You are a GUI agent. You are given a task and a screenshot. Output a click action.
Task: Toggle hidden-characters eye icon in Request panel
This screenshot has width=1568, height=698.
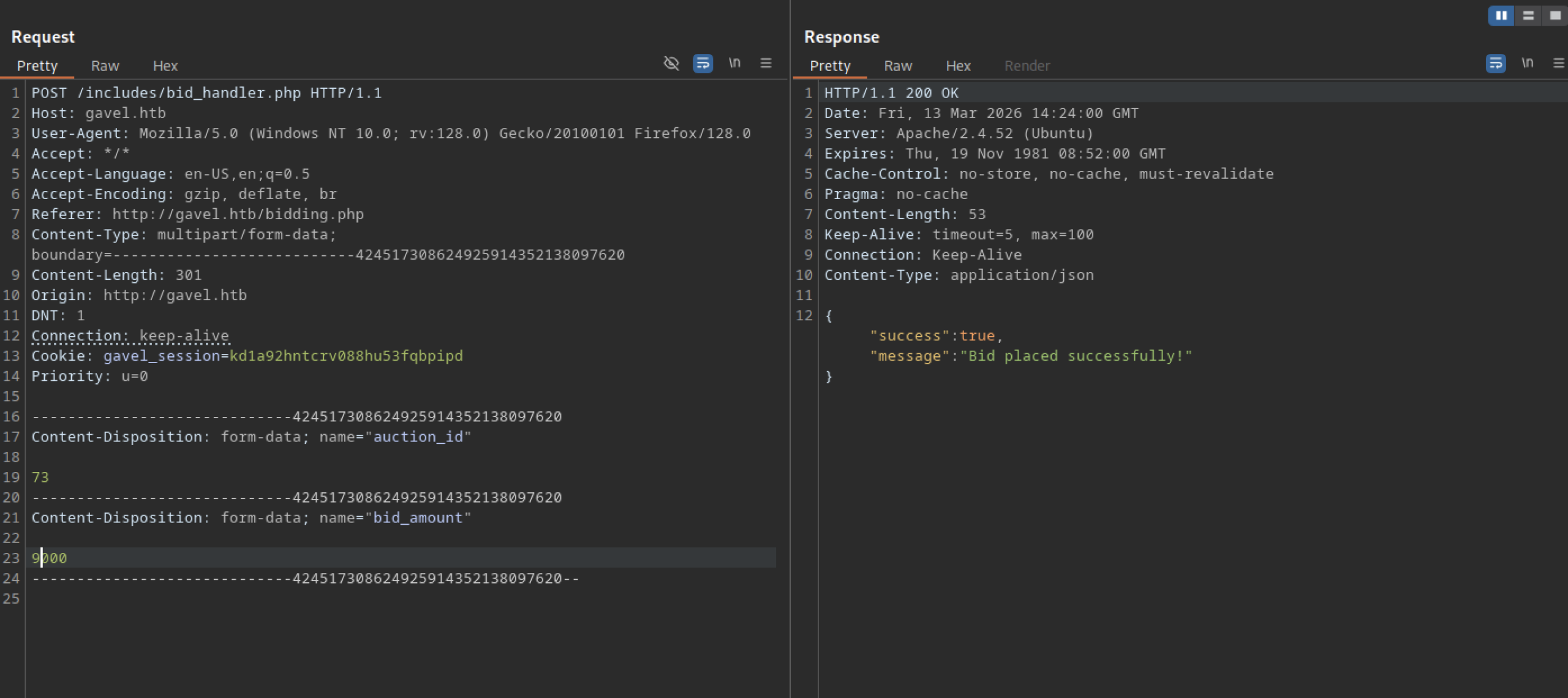click(x=671, y=63)
